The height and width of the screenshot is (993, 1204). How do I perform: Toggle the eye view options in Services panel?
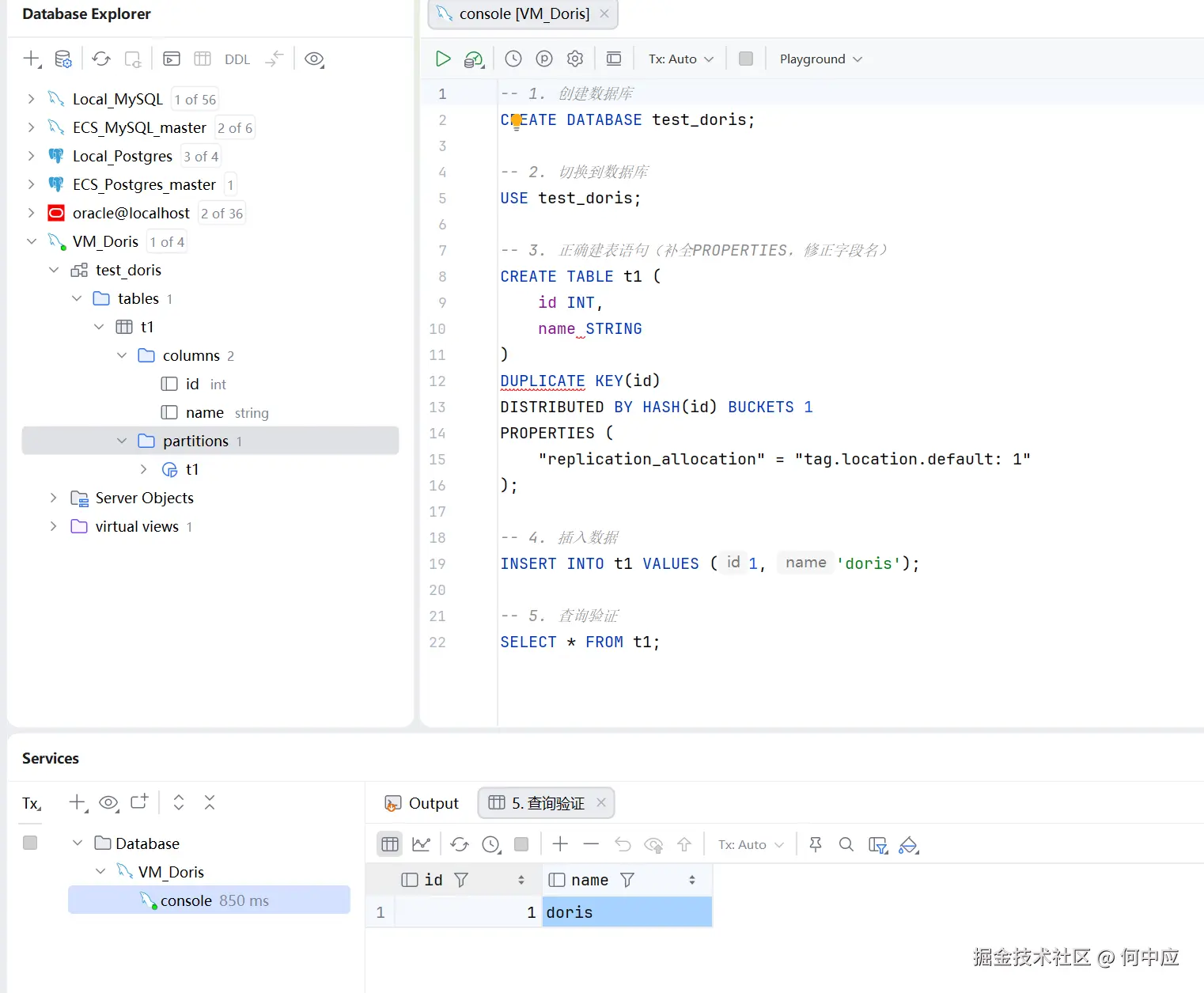pos(108,802)
